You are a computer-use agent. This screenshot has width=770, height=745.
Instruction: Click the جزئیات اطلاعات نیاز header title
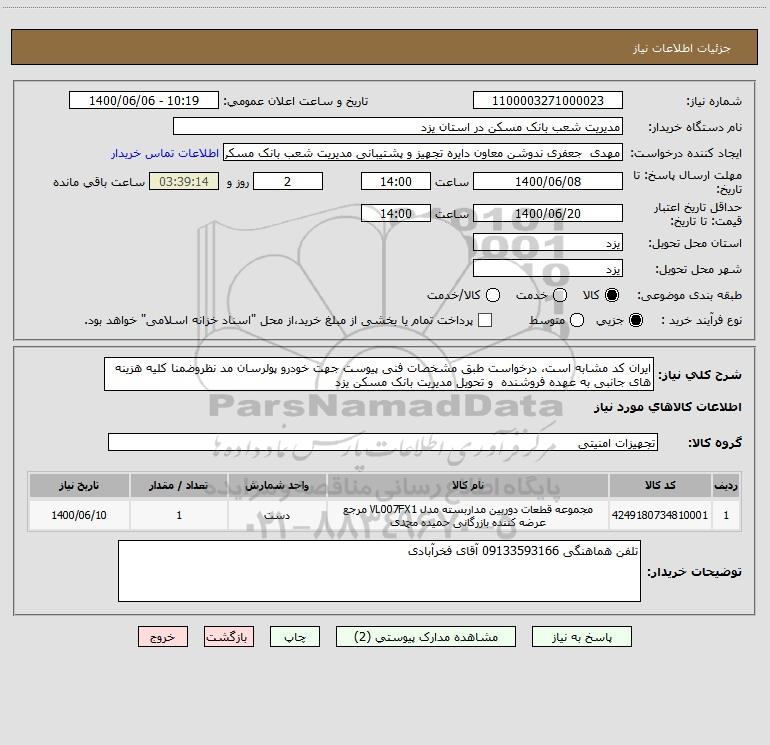coord(682,48)
